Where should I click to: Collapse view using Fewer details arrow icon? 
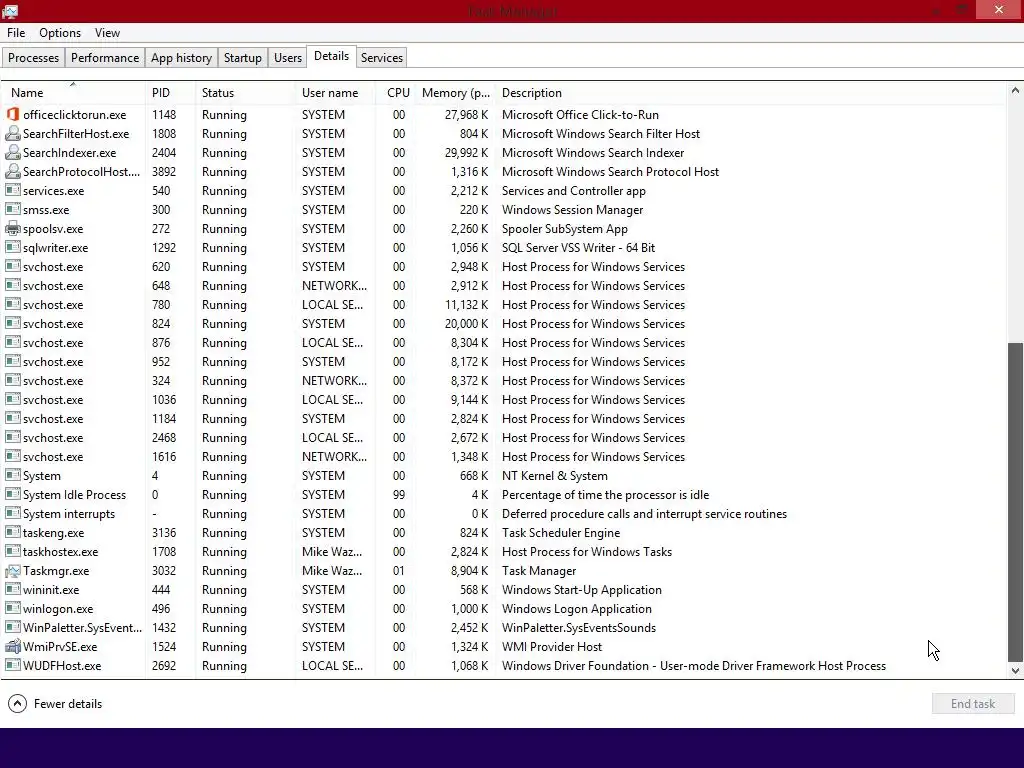pos(18,703)
